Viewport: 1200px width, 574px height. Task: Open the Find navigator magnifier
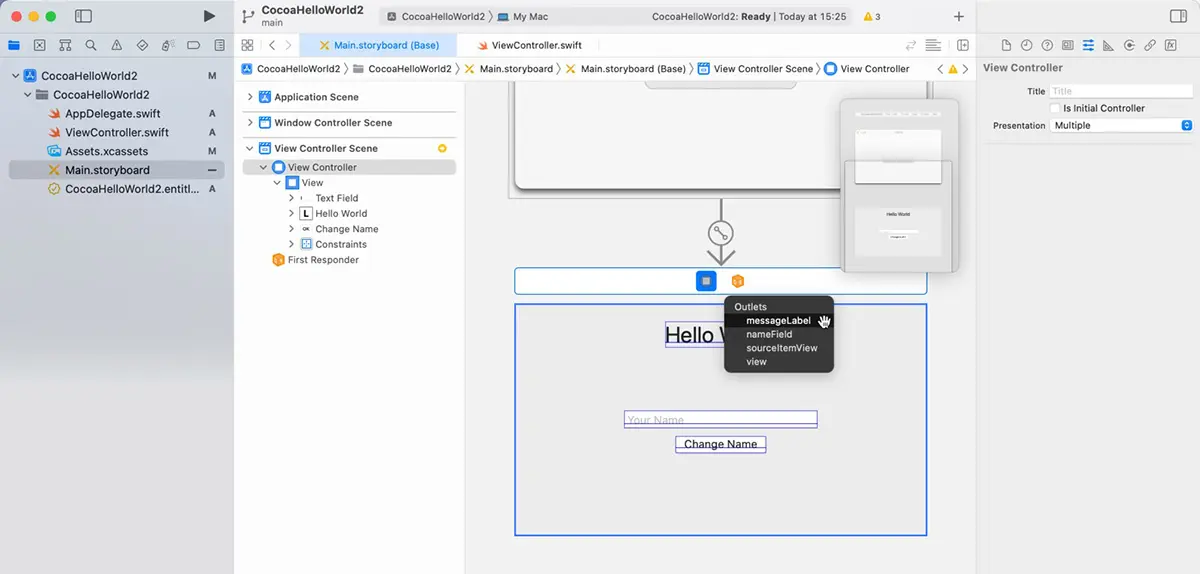[91, 45]
